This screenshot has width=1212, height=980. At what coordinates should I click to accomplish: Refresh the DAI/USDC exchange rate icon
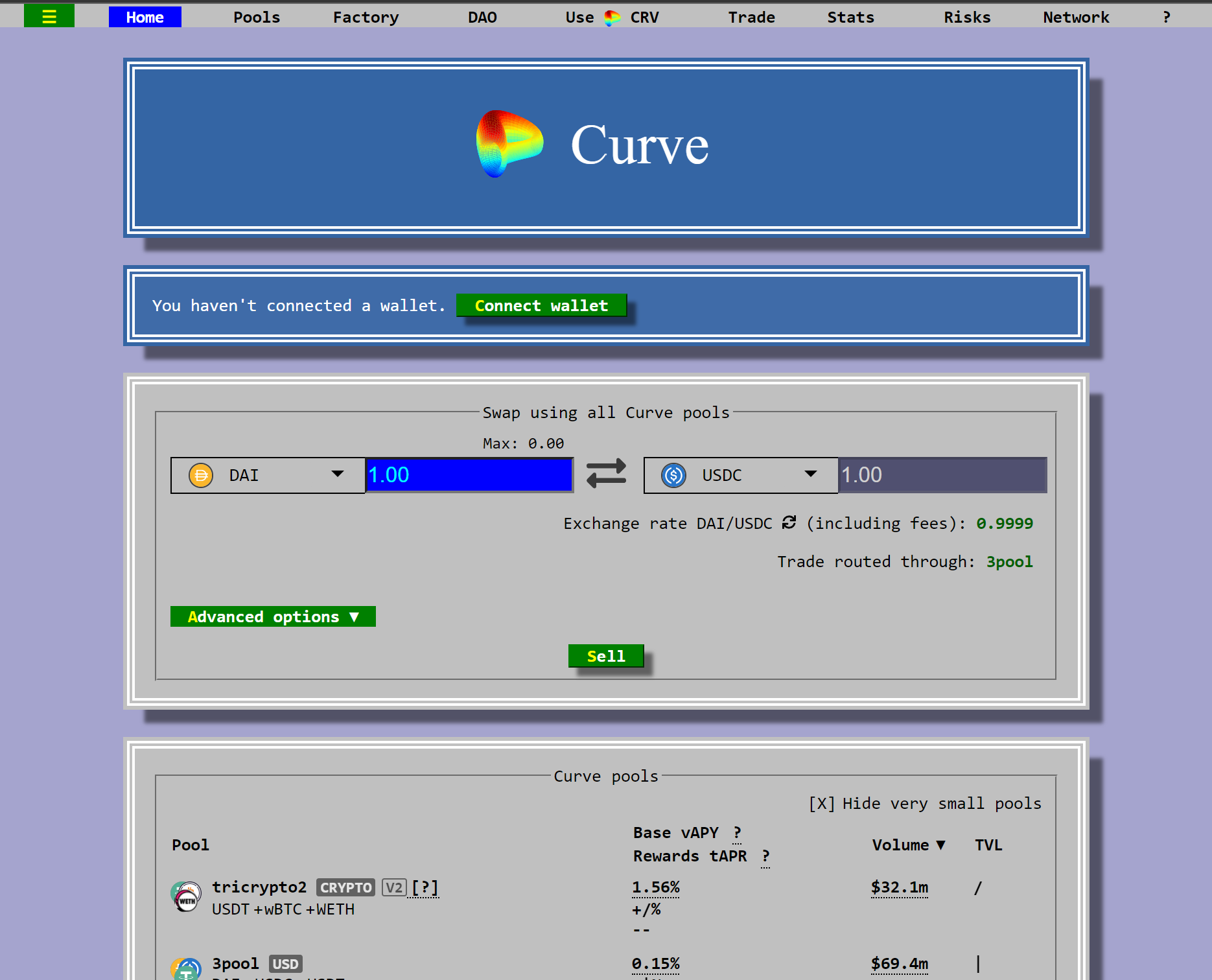point(789,522)
